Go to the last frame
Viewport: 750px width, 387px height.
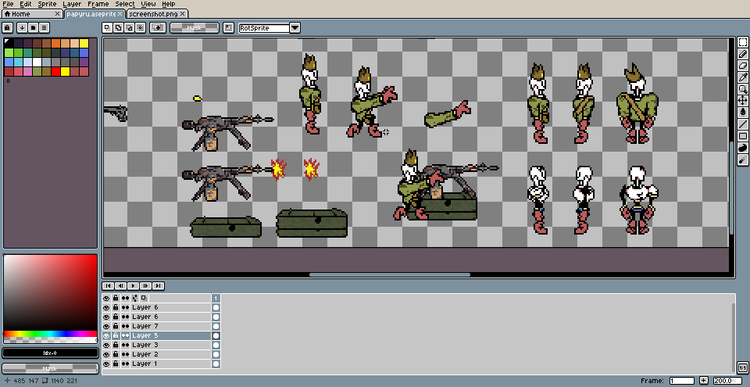[x=158, y=286]
